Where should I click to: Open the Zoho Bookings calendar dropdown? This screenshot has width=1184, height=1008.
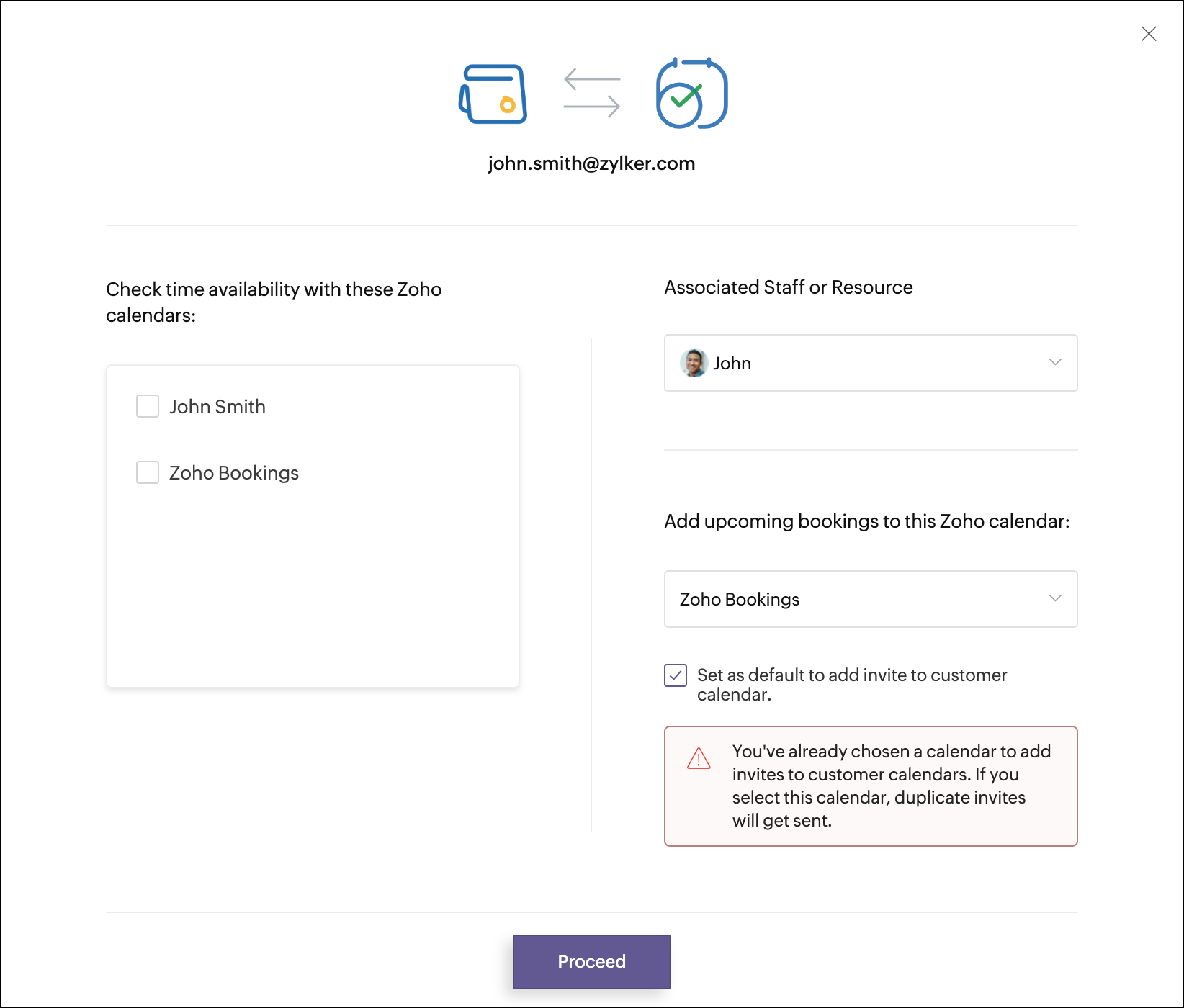[871, 599]
